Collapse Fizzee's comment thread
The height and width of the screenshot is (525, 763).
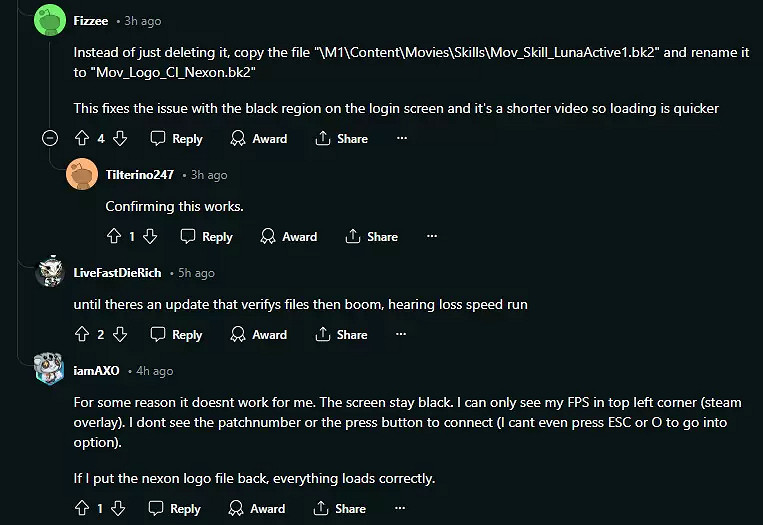pos(50,139)
